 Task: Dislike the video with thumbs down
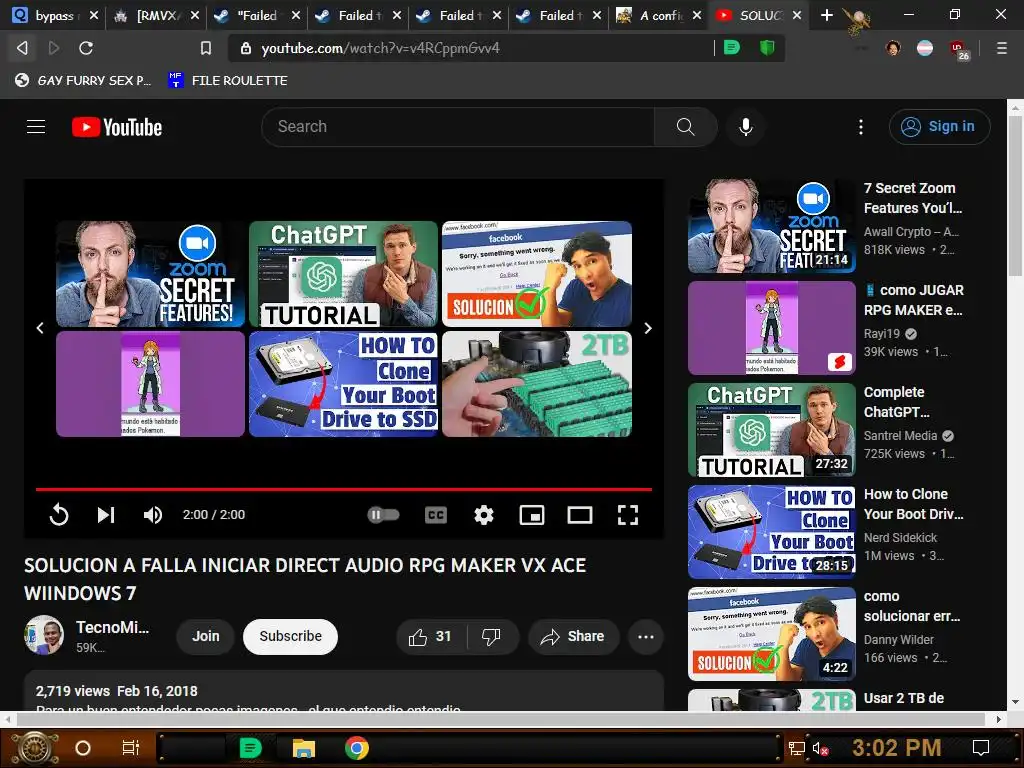pos(491,637)
